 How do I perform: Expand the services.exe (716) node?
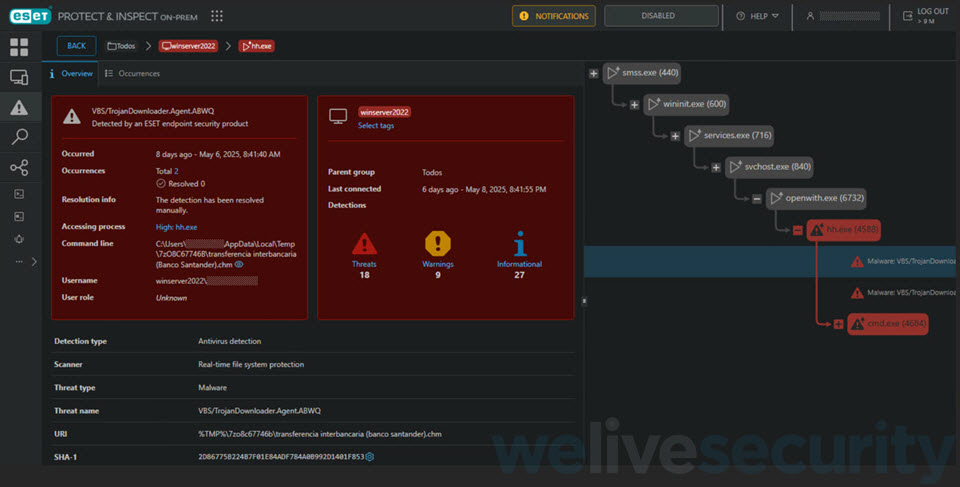[x=675, y=136]
